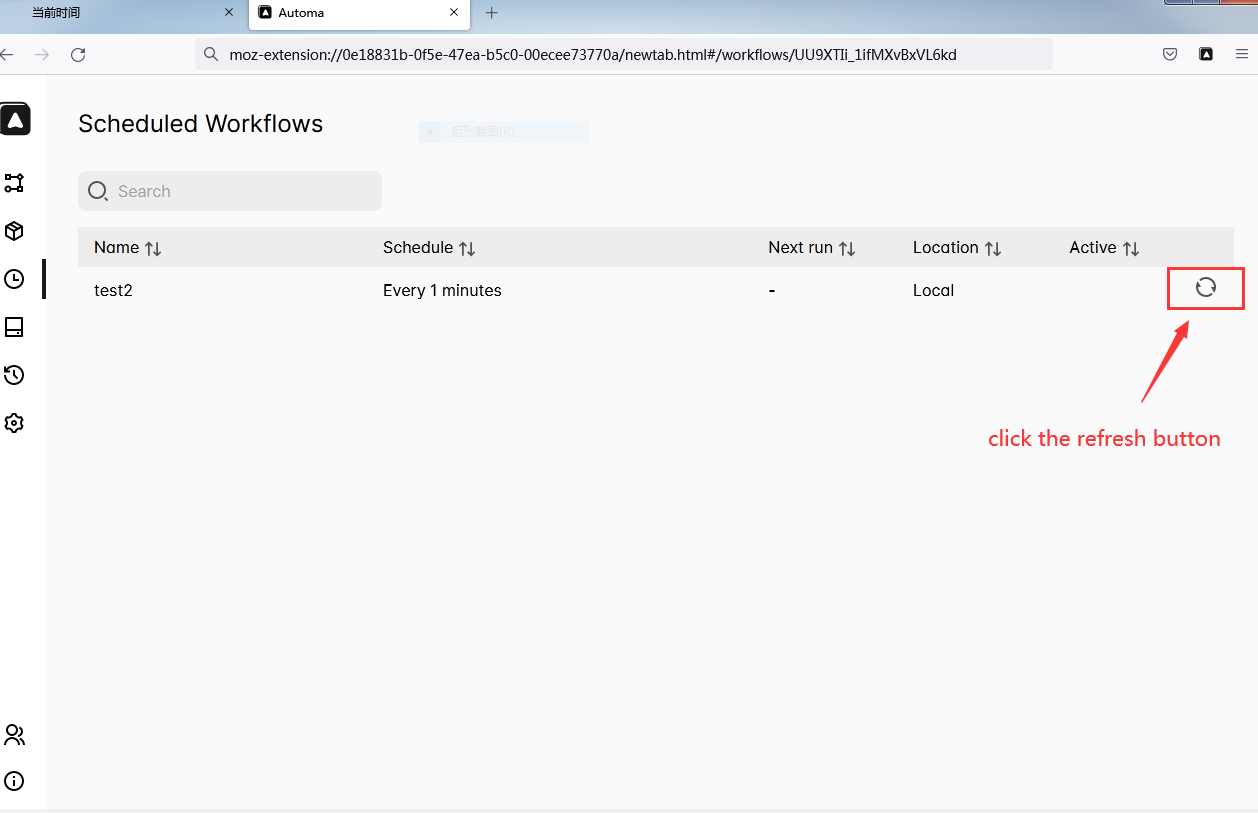Click the browser address bar
Viewport: 1258px width, 813px height.
pyautogui.click(x=628, y=54)
